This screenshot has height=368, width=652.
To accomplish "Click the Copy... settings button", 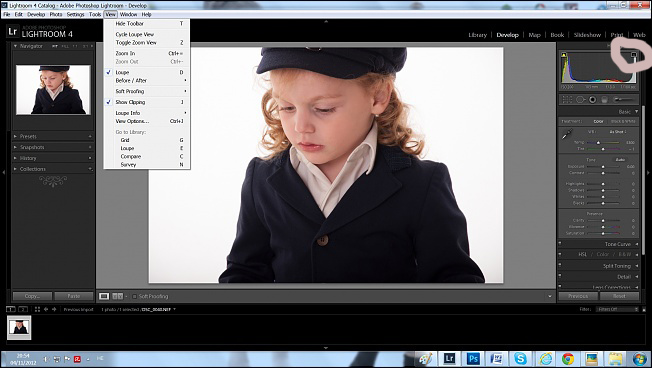I will 32,296.
